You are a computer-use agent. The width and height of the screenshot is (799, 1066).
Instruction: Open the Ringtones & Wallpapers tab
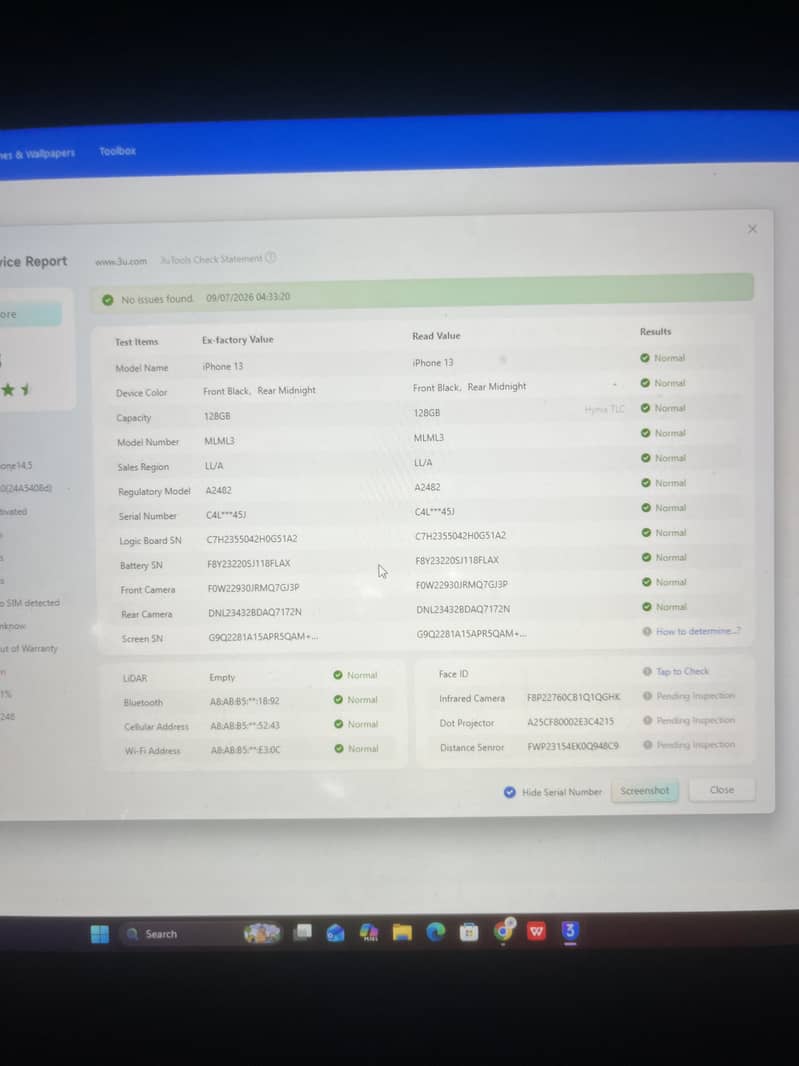point(37,154)
